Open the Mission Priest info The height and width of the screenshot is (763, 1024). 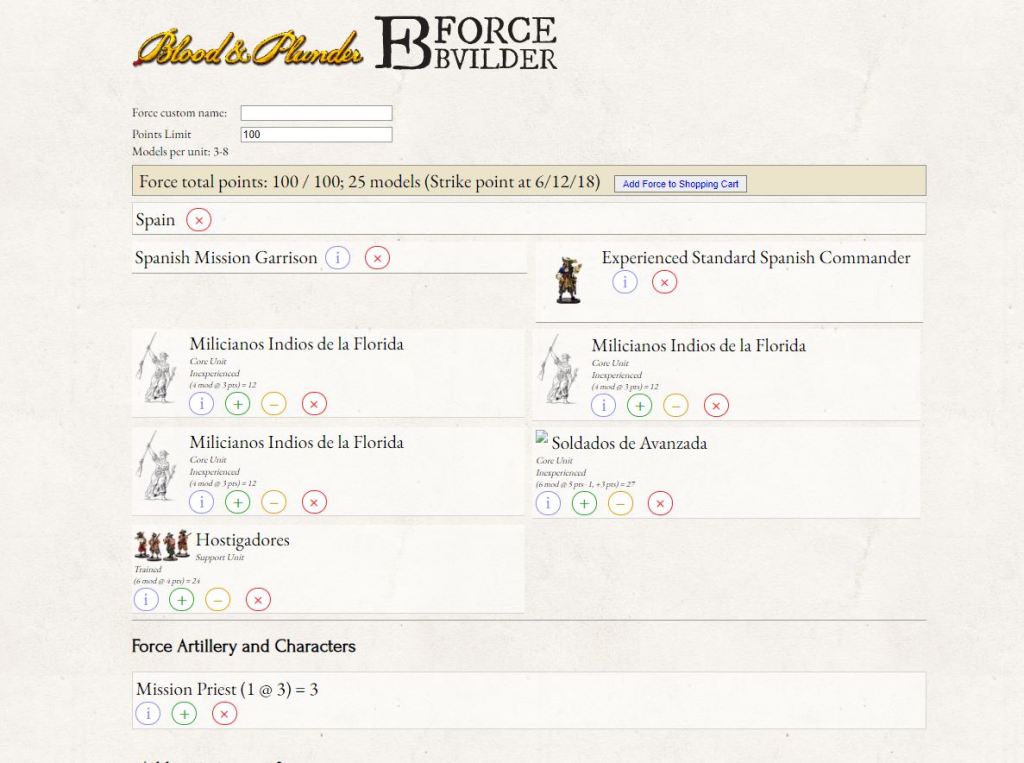point(147,714)
